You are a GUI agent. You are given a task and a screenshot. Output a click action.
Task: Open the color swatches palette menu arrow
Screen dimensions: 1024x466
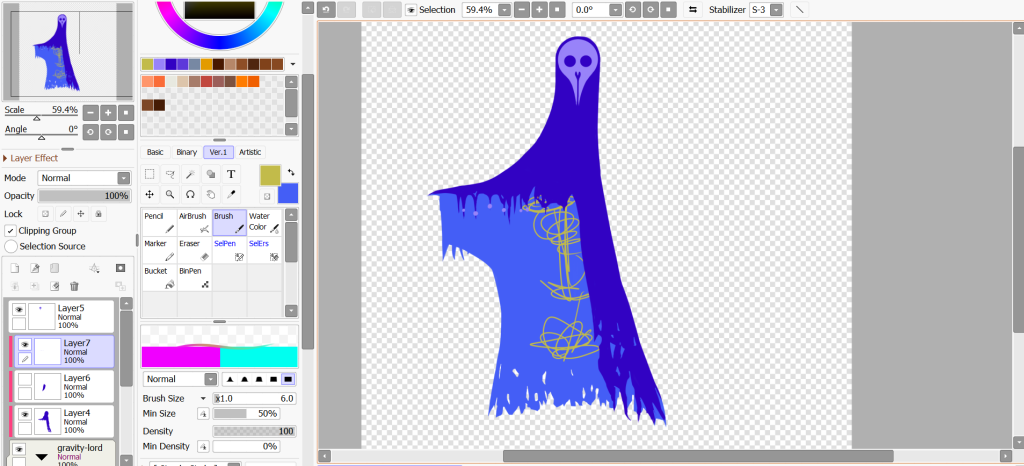pos(293,64)
